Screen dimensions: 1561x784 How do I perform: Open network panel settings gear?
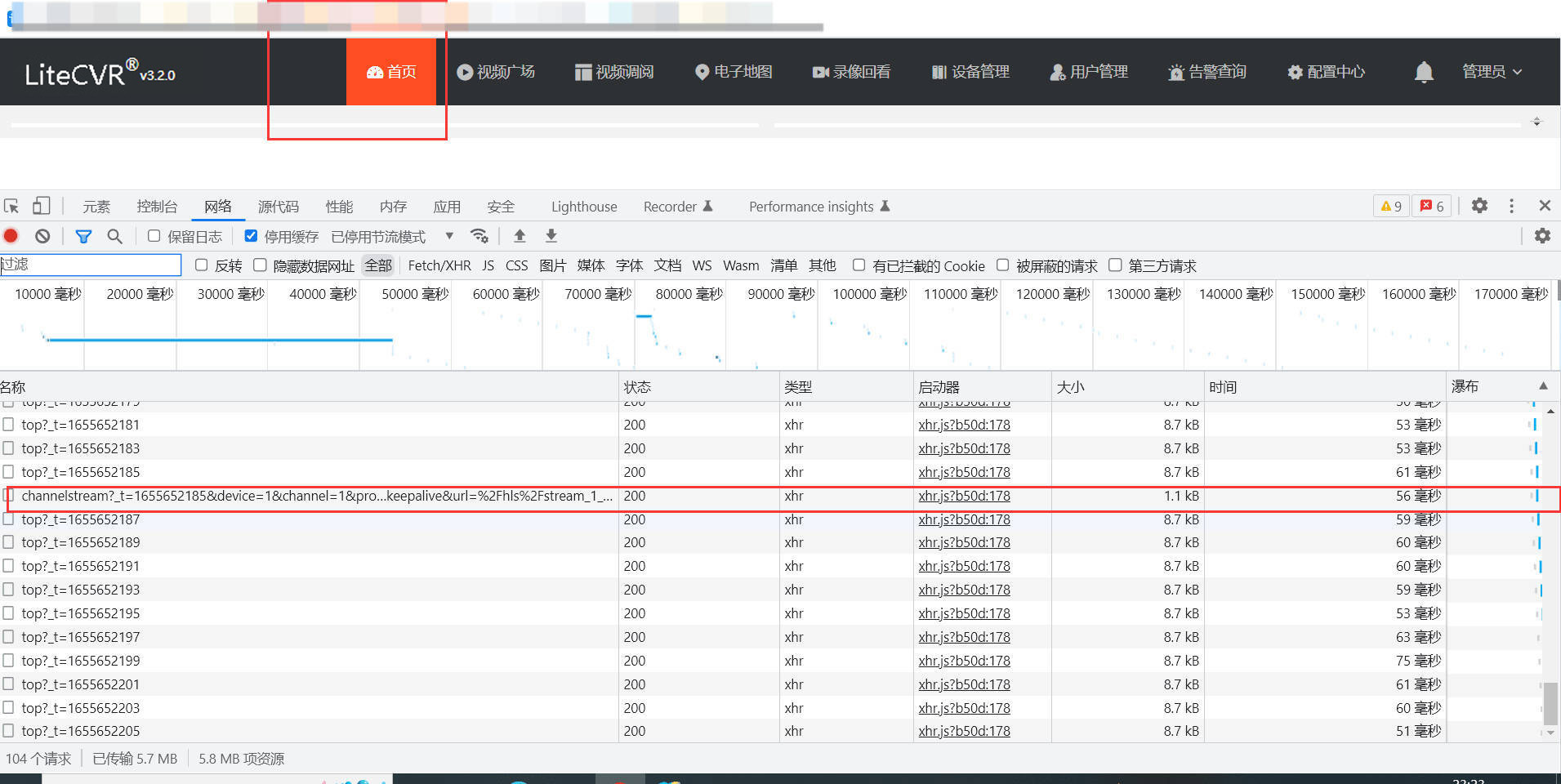point(1542,236)
